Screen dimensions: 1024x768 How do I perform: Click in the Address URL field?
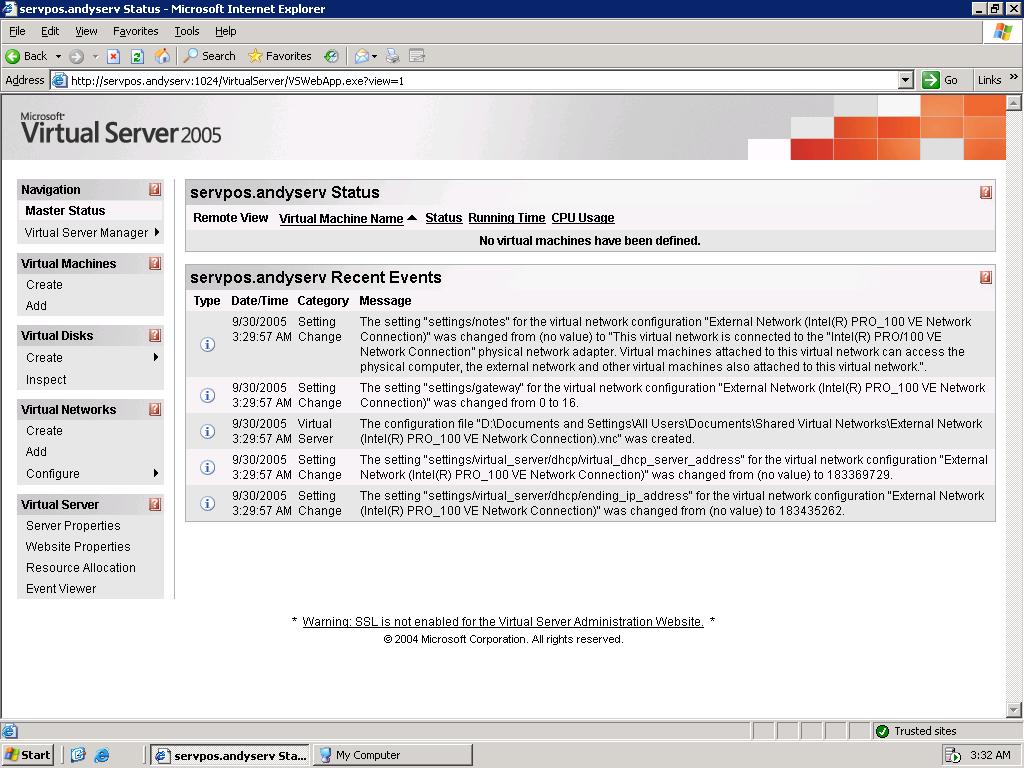[x=480, y=80]
